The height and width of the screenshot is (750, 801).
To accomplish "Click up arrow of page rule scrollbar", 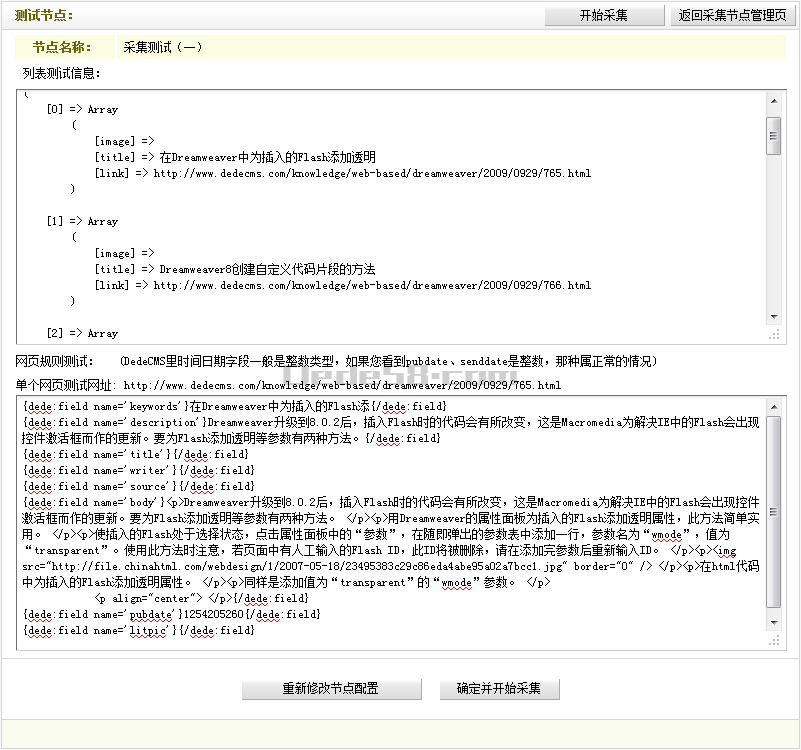I will click(x=773, y=405).
